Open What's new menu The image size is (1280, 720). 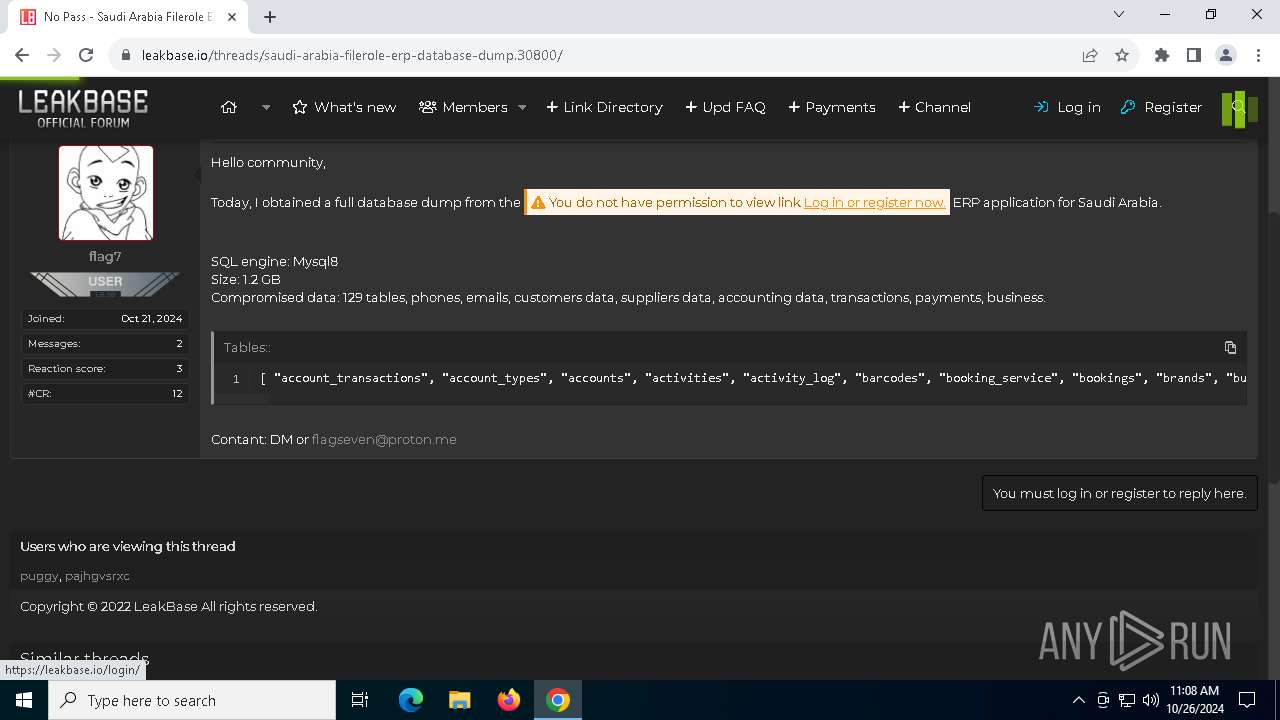coord(344,107)
